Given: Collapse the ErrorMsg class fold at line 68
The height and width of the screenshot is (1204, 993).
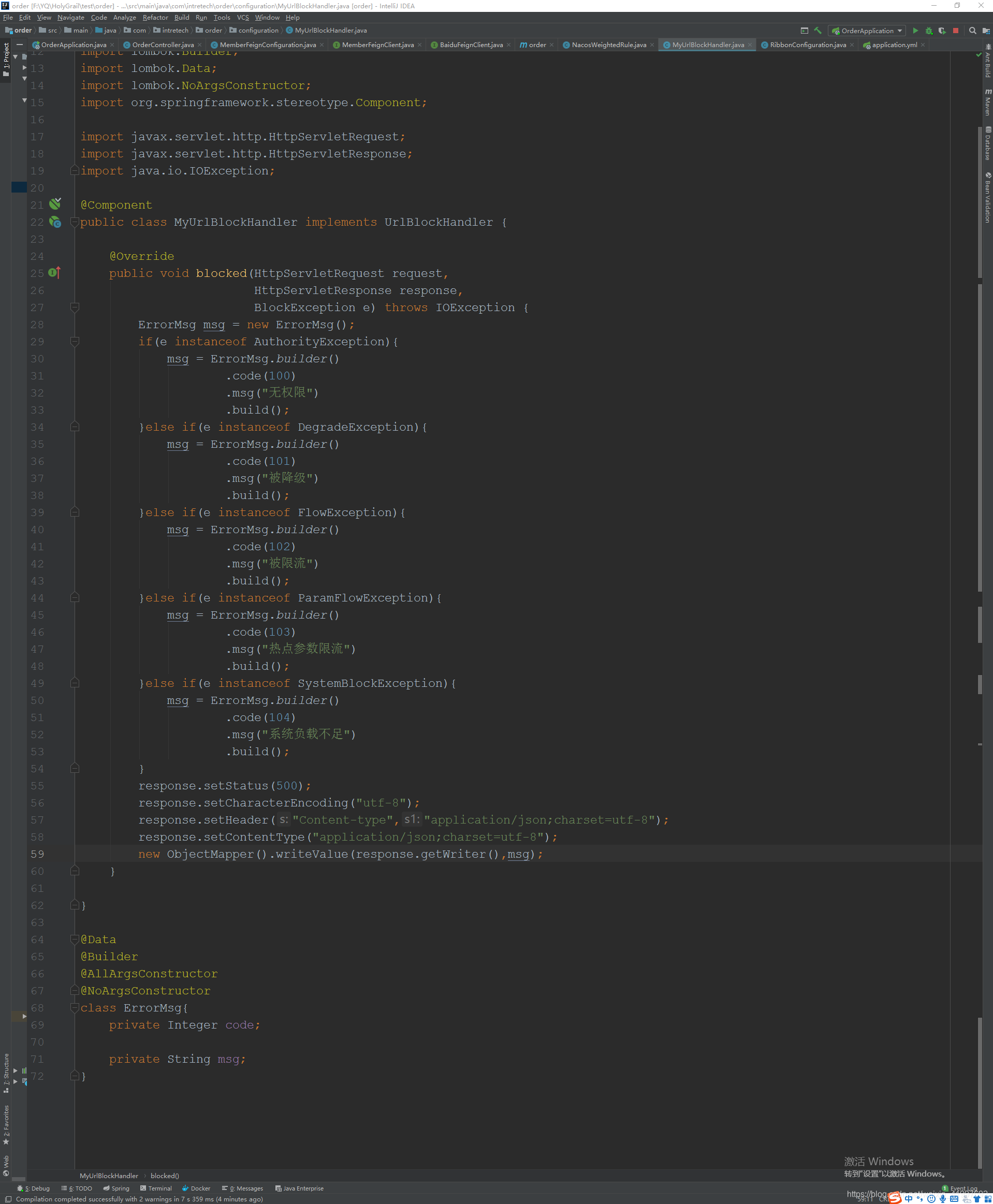Looking at the screenshot, I should 75,1007.
